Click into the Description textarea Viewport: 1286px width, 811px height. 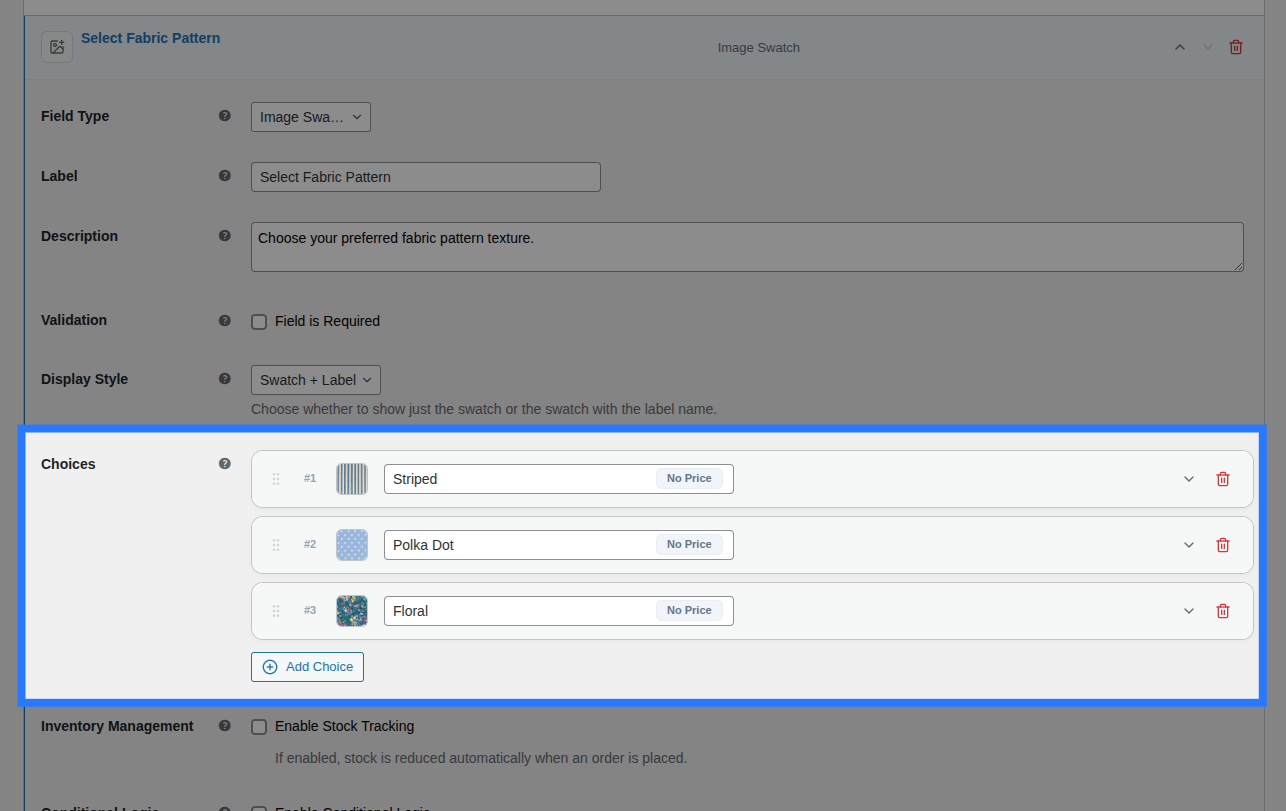(x=747, y=247)
